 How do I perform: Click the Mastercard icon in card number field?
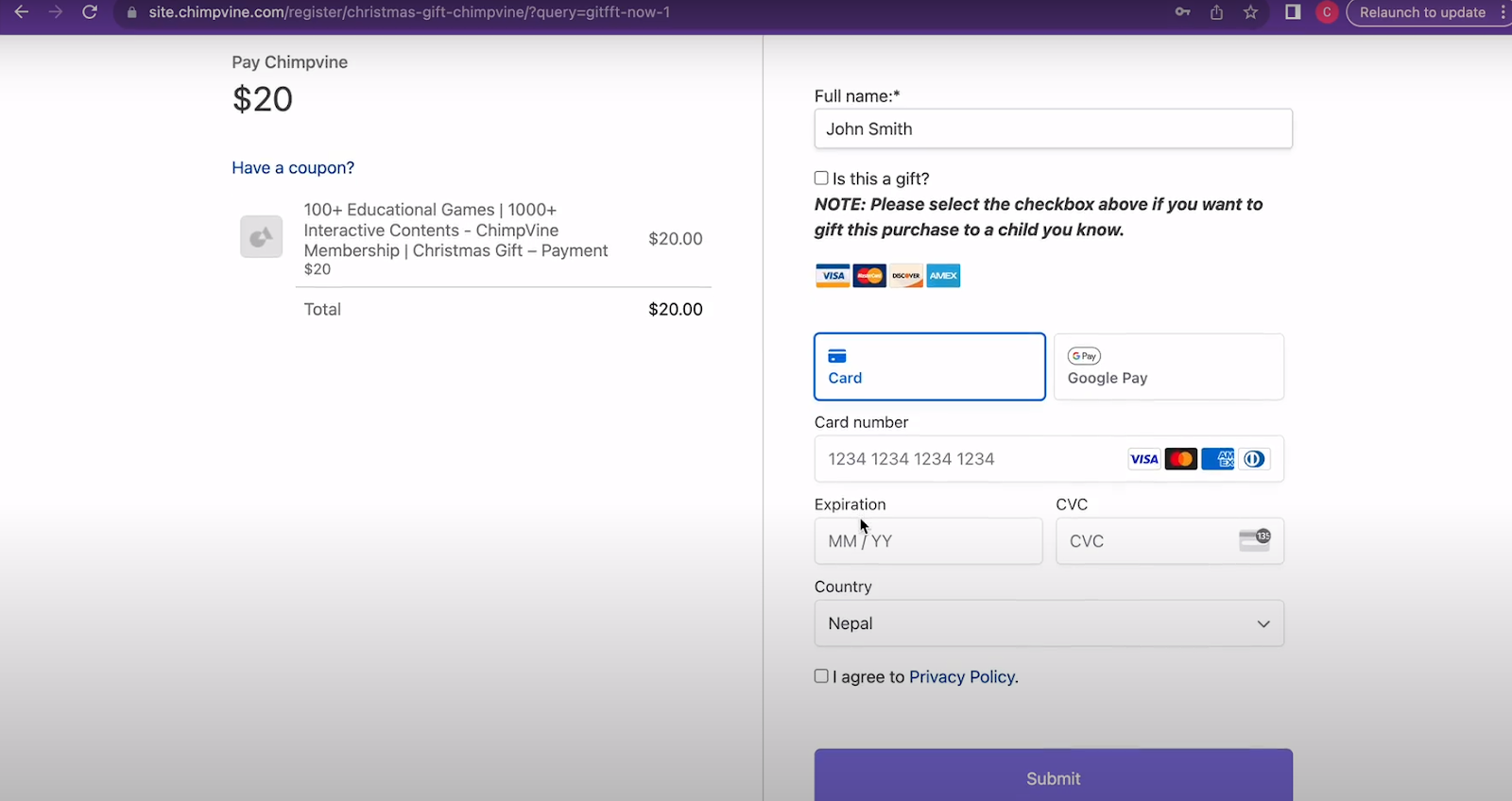(1181, 459)
